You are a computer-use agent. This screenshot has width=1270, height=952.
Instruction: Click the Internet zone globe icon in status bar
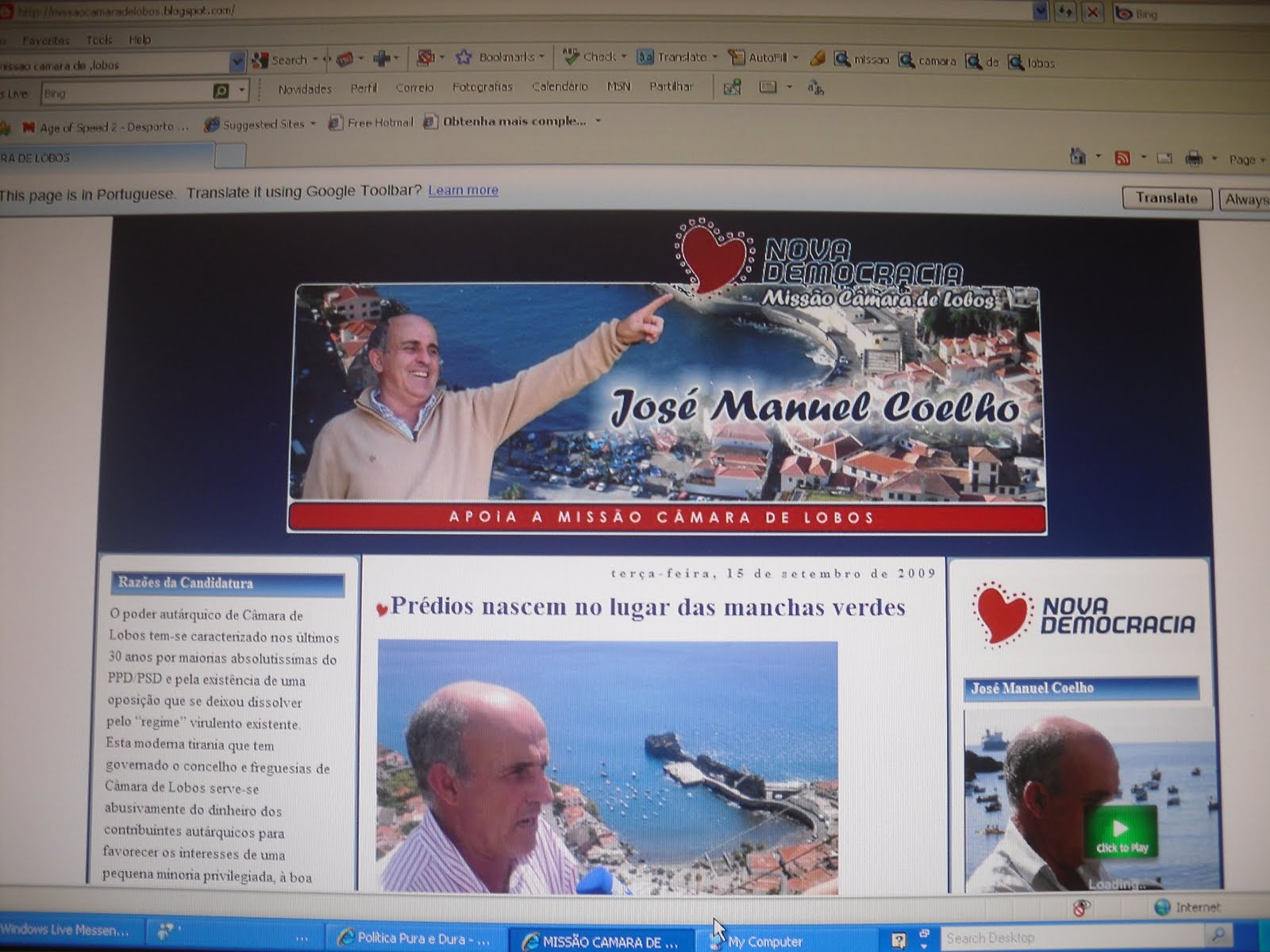(1162, 907)
